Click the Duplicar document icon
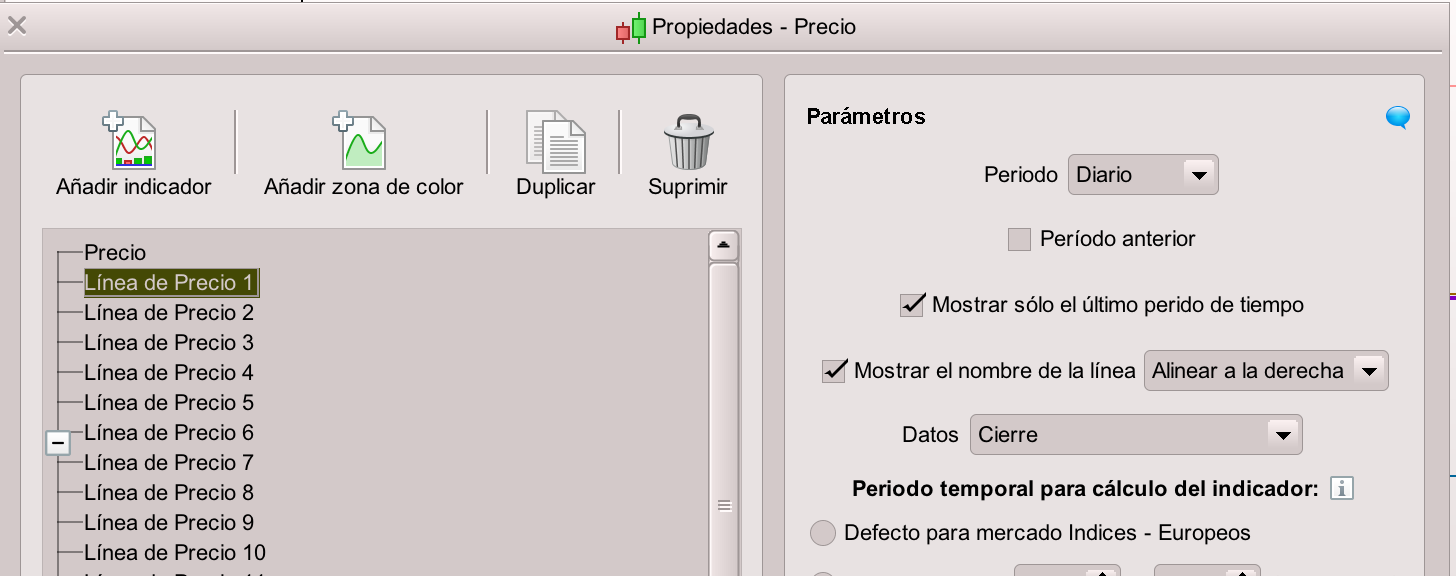Viewport: 1456px width, 576px height. [555, 141]
